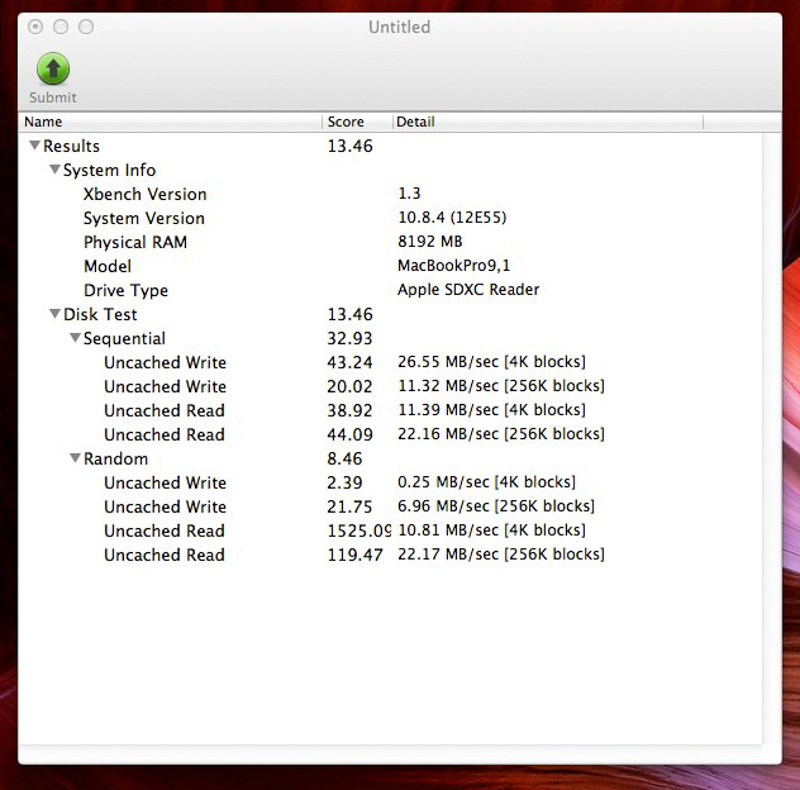Select the Drive Type row

click(x=126, y=290)
